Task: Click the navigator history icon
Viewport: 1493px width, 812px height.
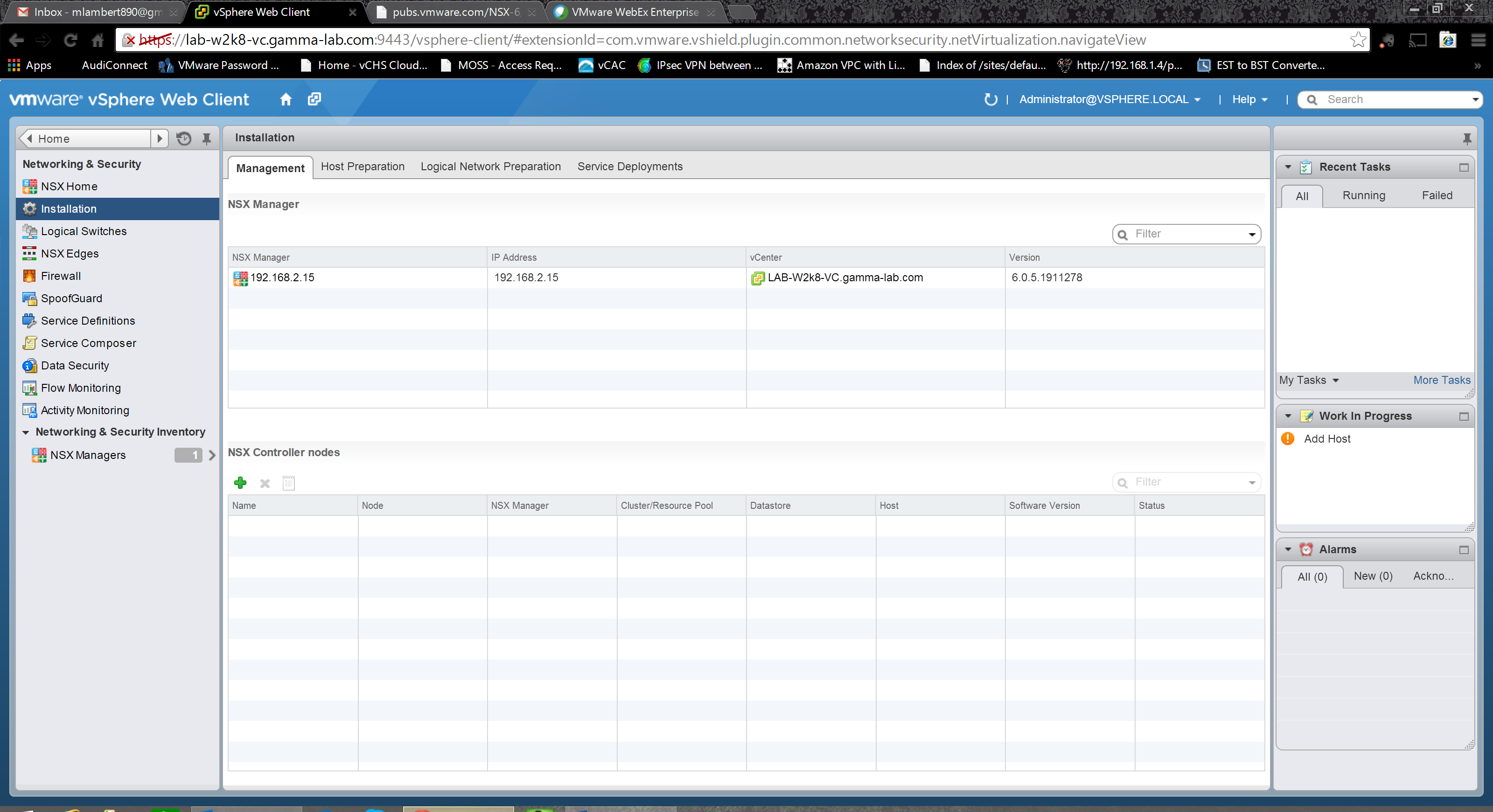Action: pos(184,139)
